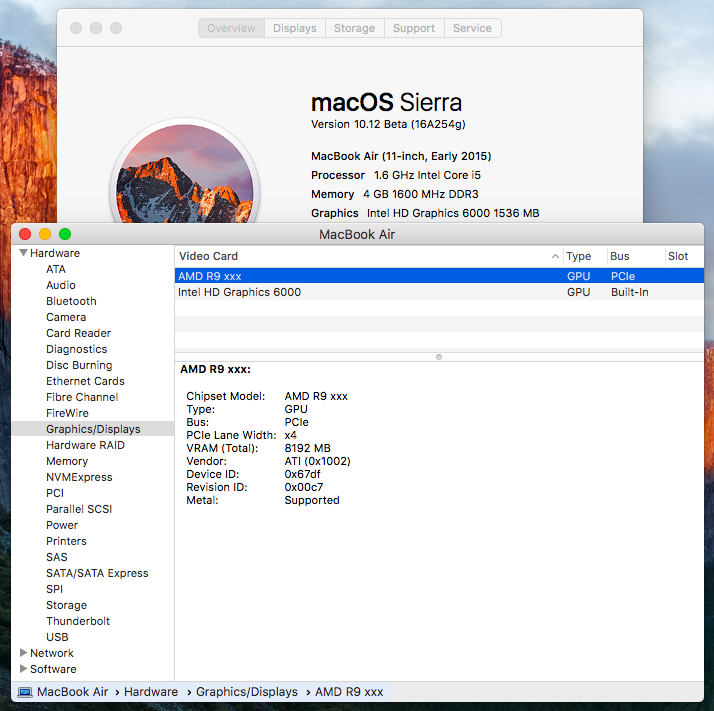Select Power entry in sidebar
This screenshot has height=711, width=714.
pos(62,525)
